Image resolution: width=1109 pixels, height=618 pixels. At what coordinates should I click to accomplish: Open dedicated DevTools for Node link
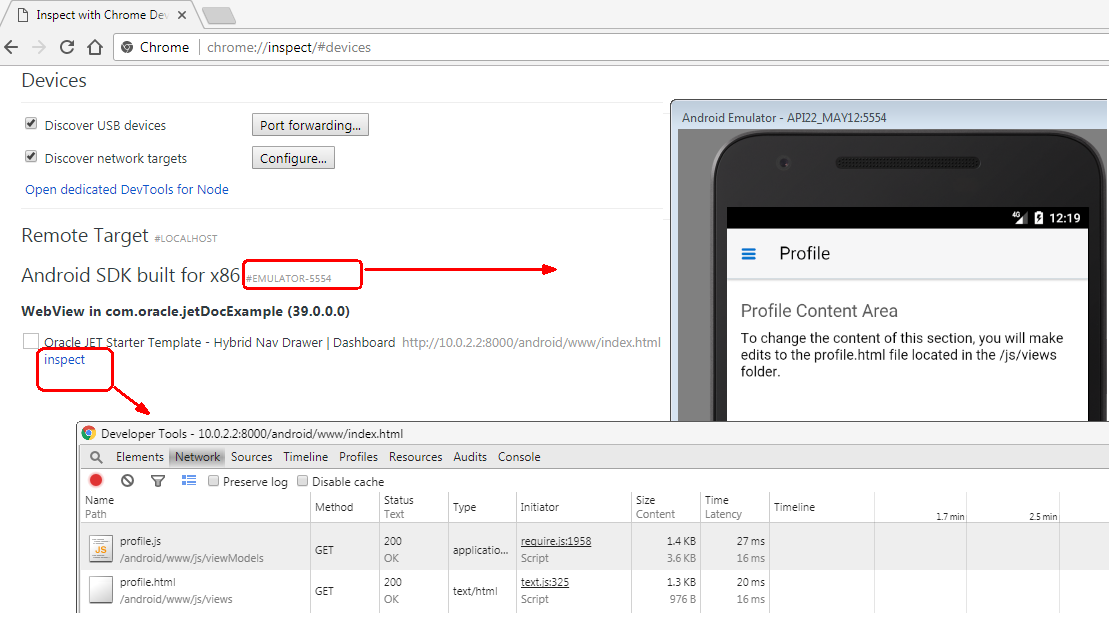[127, 190]
